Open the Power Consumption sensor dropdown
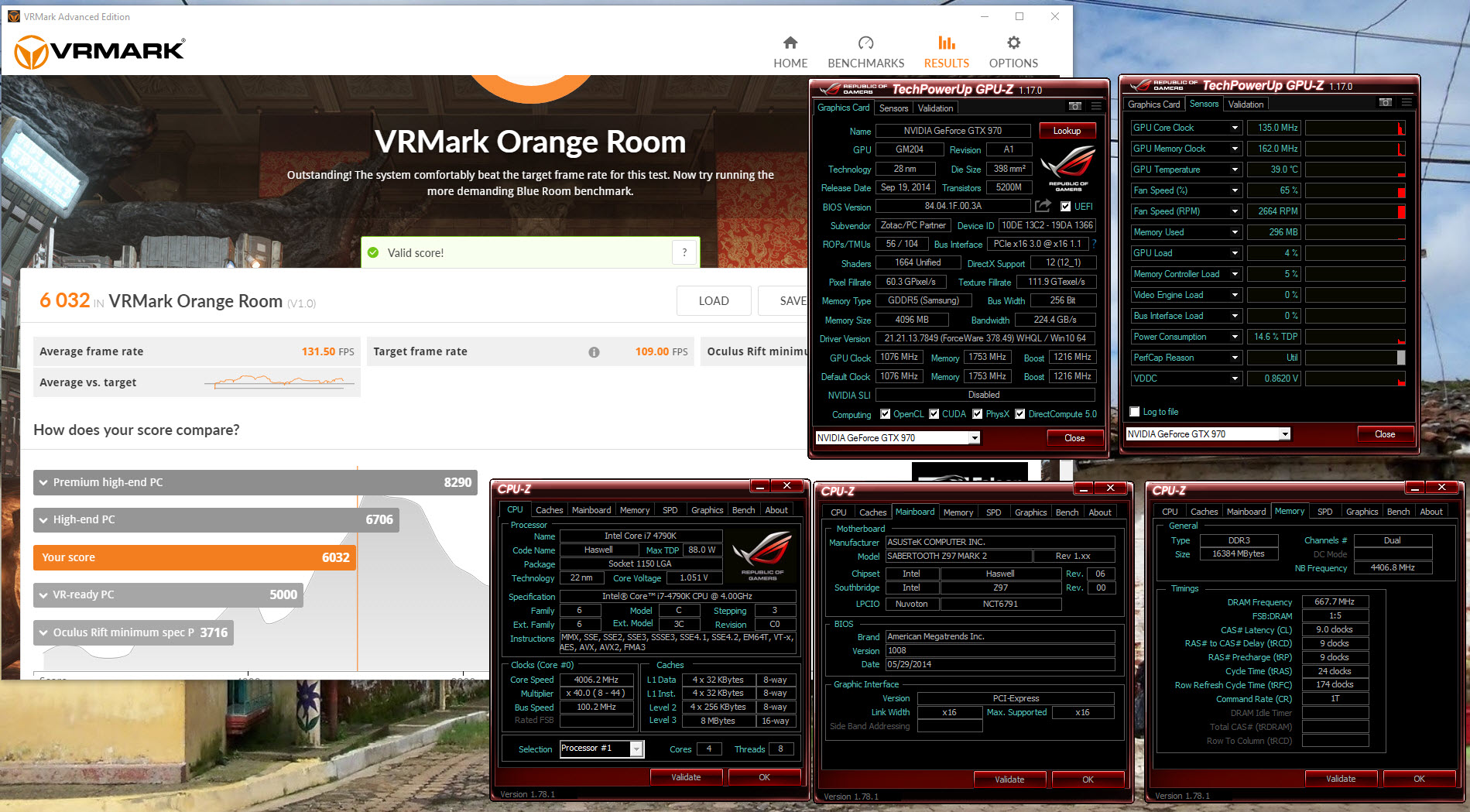 (x=1235, y=337)
